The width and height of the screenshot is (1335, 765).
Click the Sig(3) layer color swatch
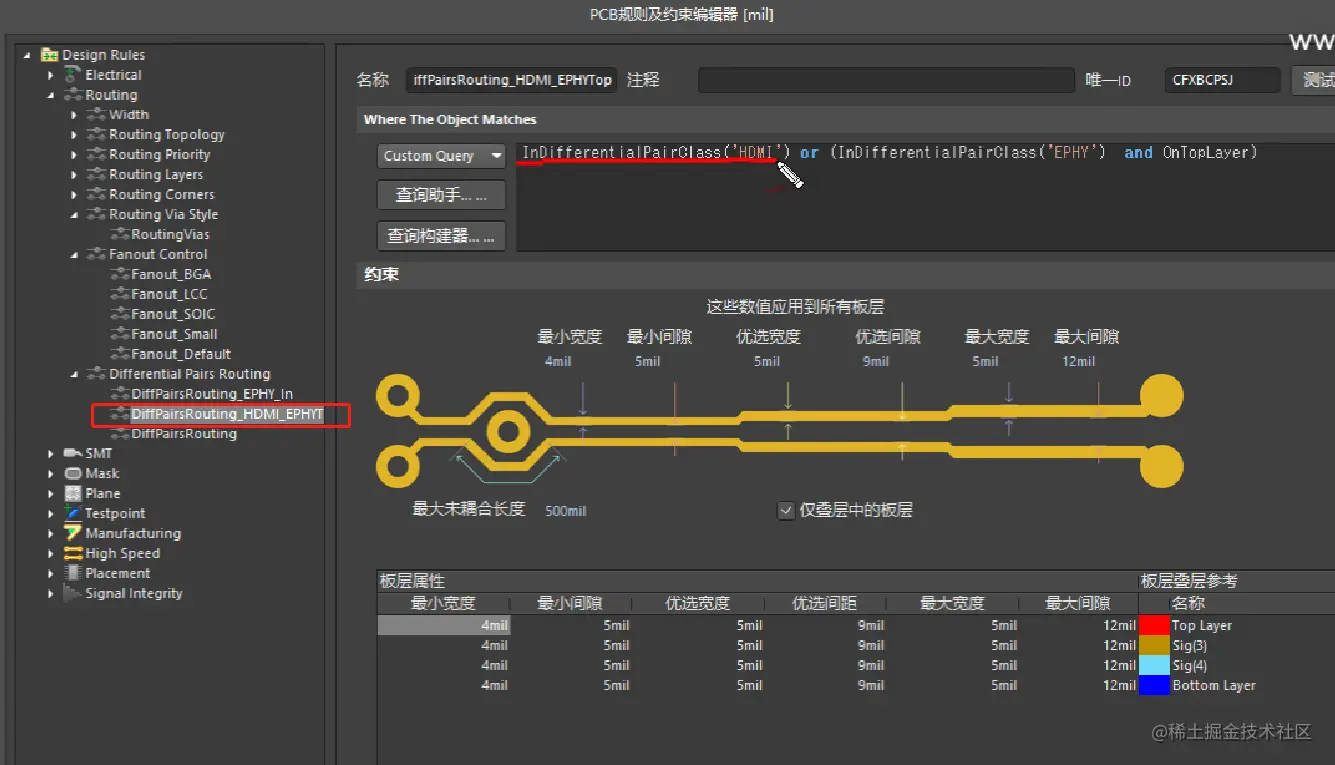click(x=1154, y=646)
